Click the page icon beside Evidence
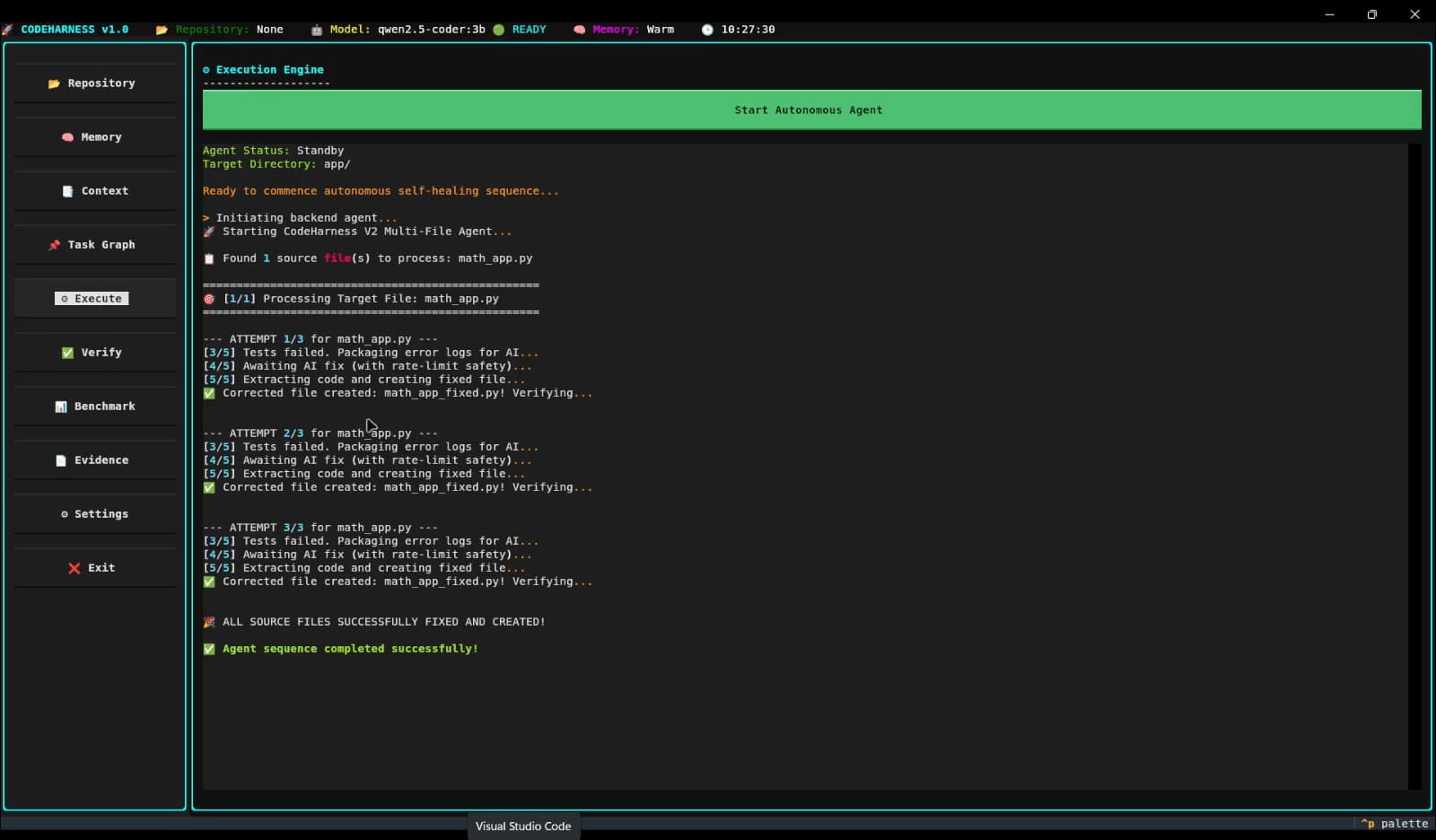Viewport: 1436px width, 840px height. [61, 460]
